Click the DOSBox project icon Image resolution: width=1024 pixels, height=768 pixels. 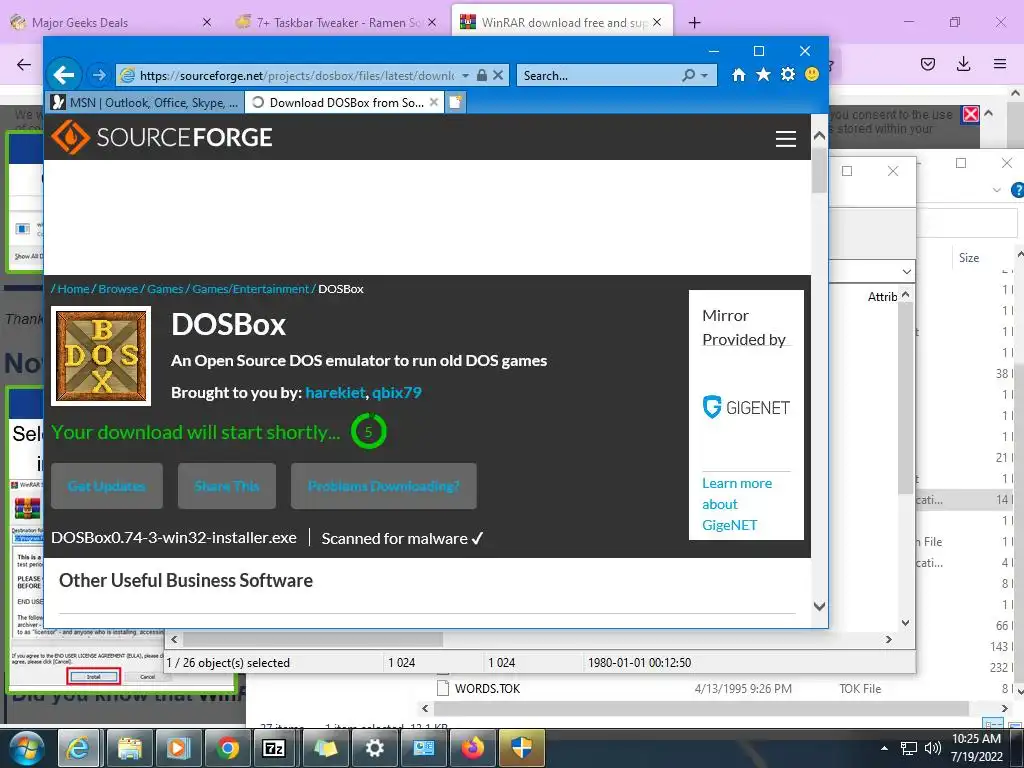101,356
